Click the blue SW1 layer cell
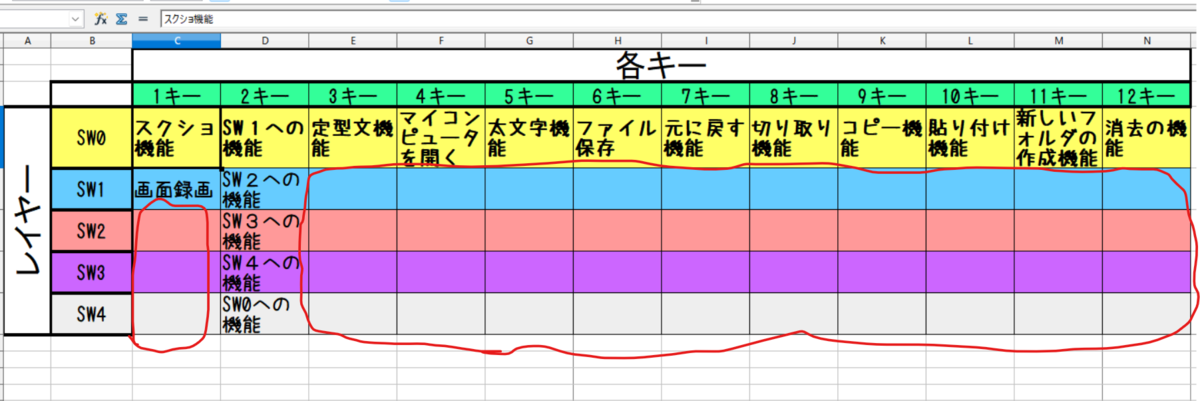The image size is (1200, 401). (x=92, y=188)
